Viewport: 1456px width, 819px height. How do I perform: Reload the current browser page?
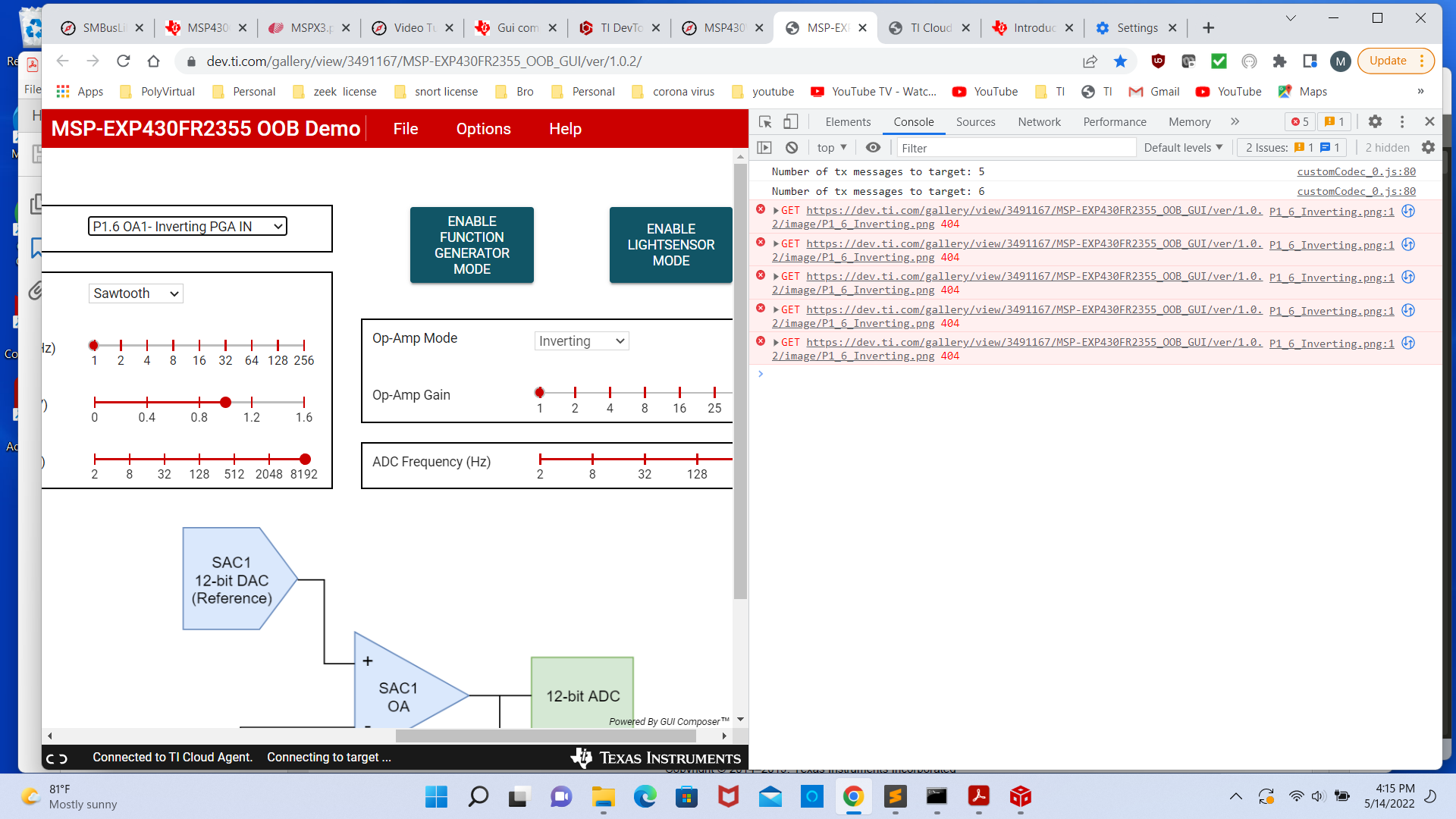(124, 61)
